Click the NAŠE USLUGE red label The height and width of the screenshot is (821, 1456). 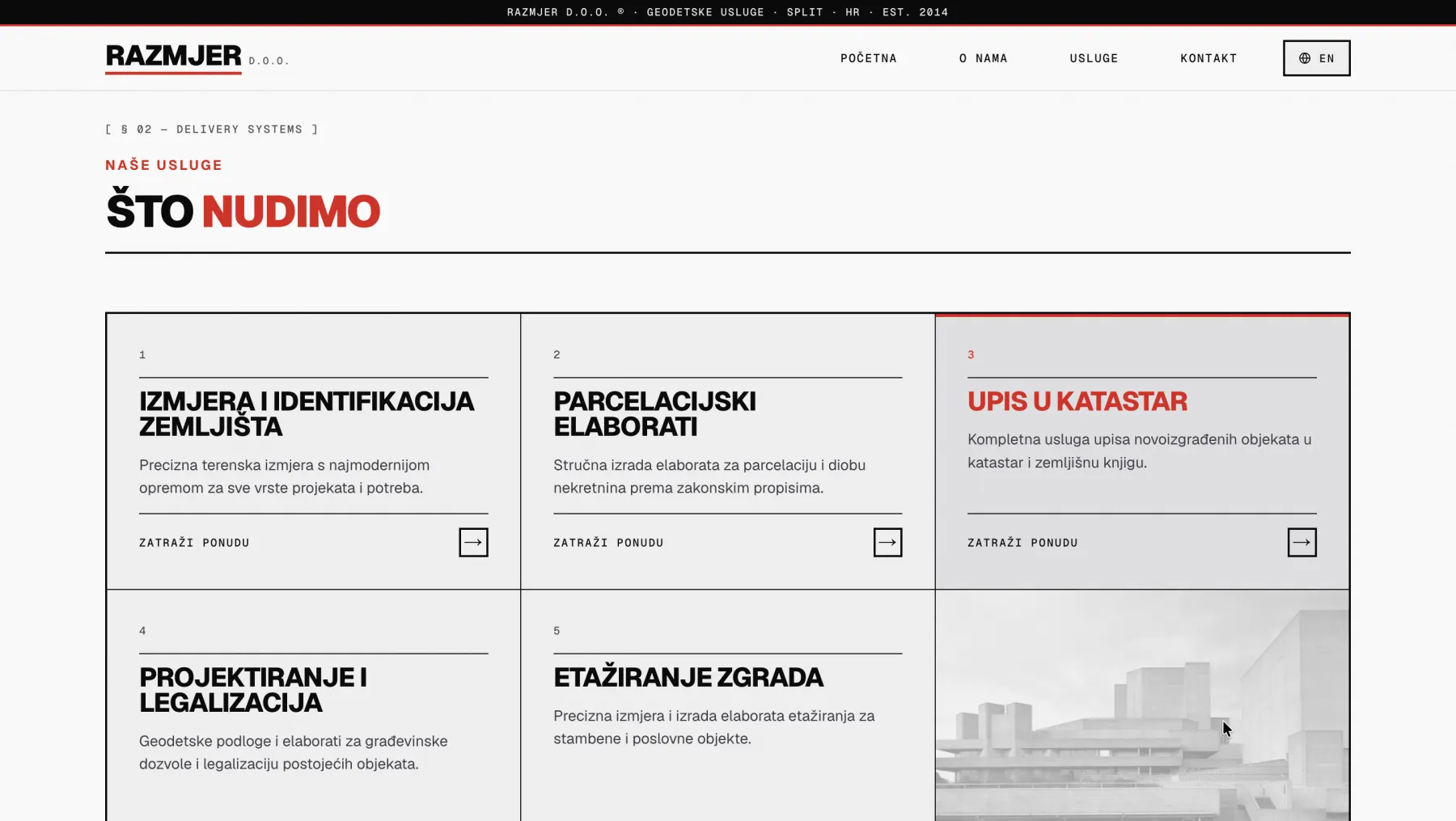click(x=163, y=165)
